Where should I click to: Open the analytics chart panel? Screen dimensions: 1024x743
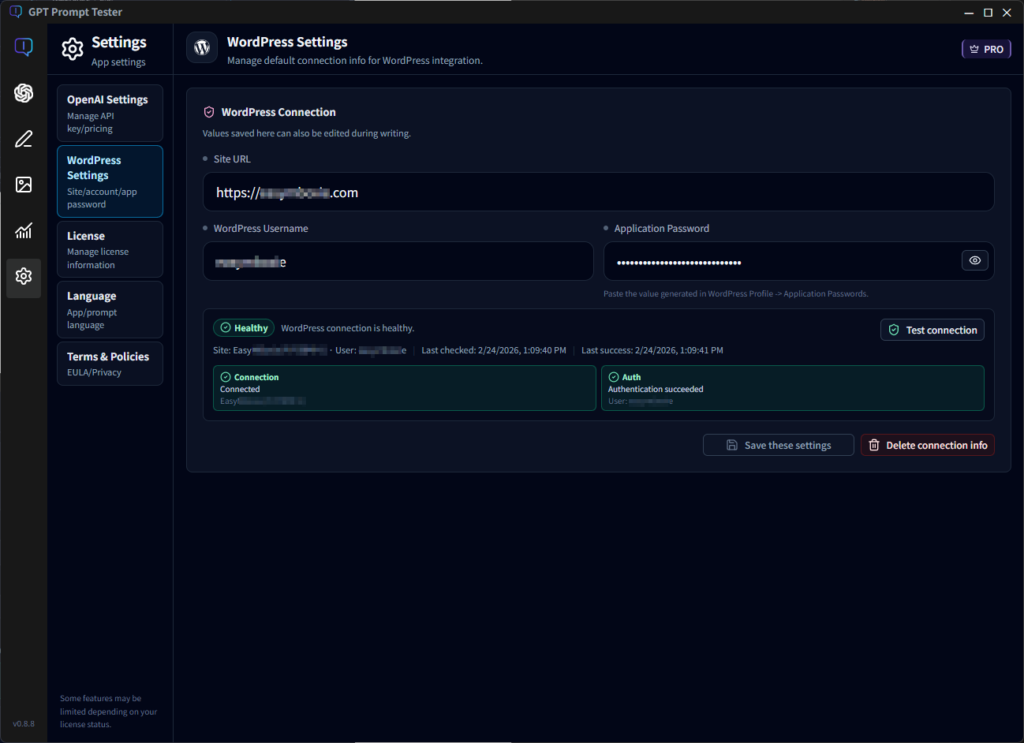click(x=23, y=231)
